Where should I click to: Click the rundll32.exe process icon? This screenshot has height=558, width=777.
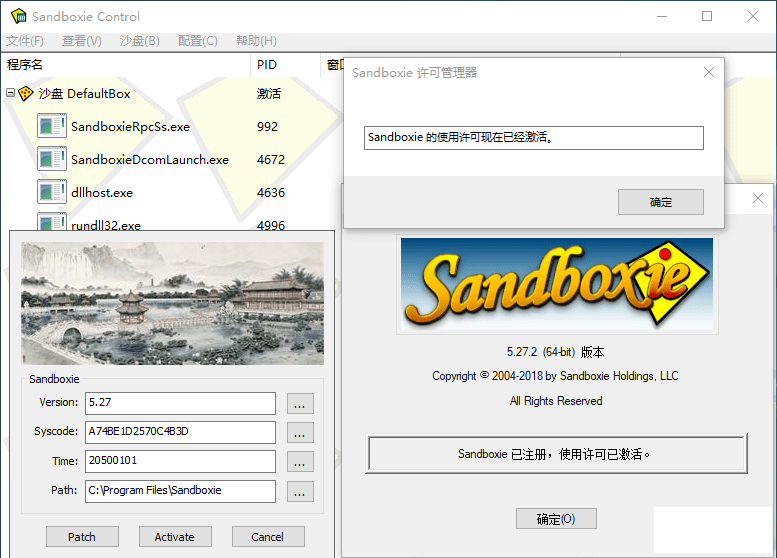[52, 222]
